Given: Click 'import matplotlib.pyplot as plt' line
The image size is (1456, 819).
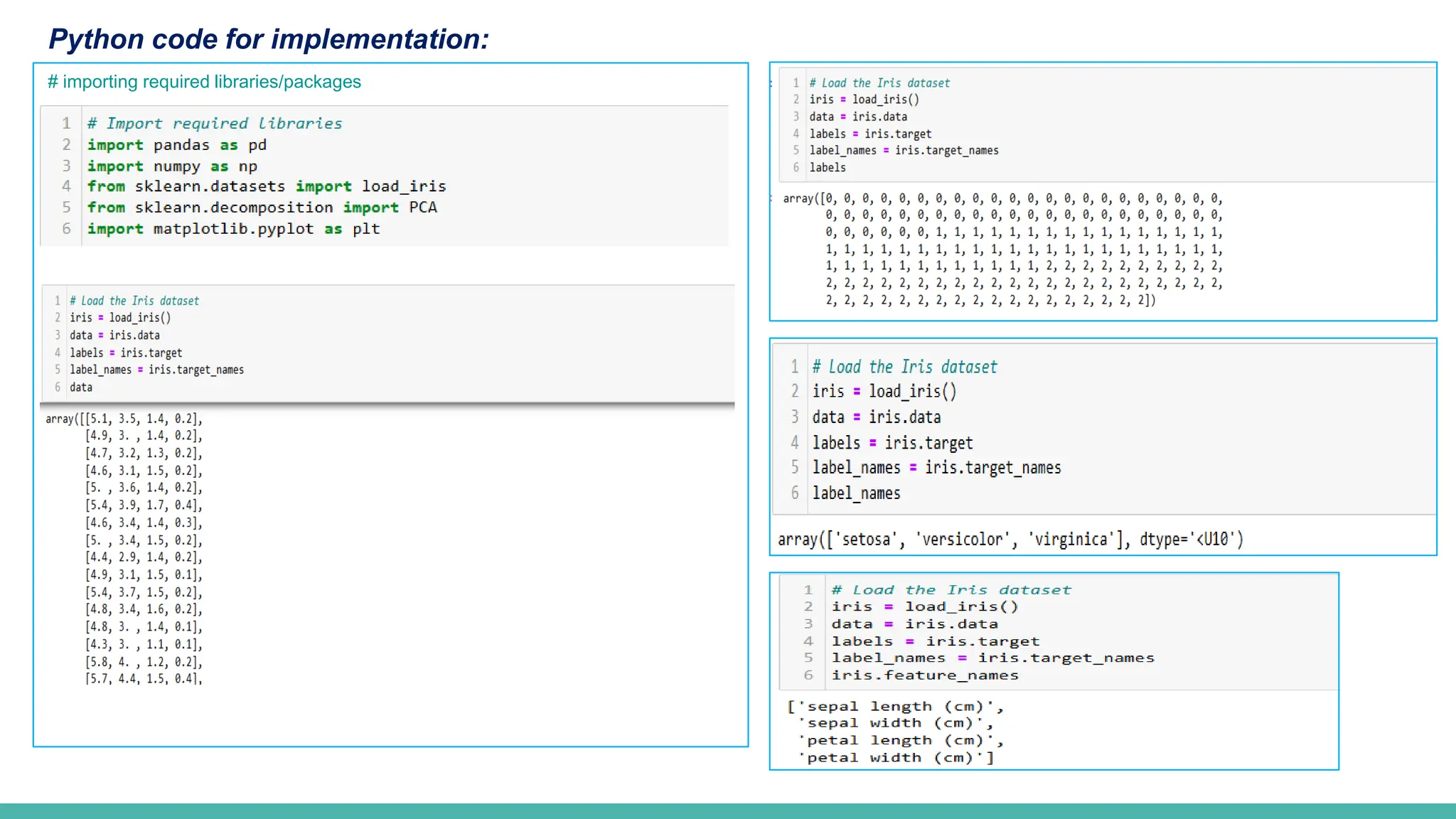Looking at the screenshot, I should point(233,229).
